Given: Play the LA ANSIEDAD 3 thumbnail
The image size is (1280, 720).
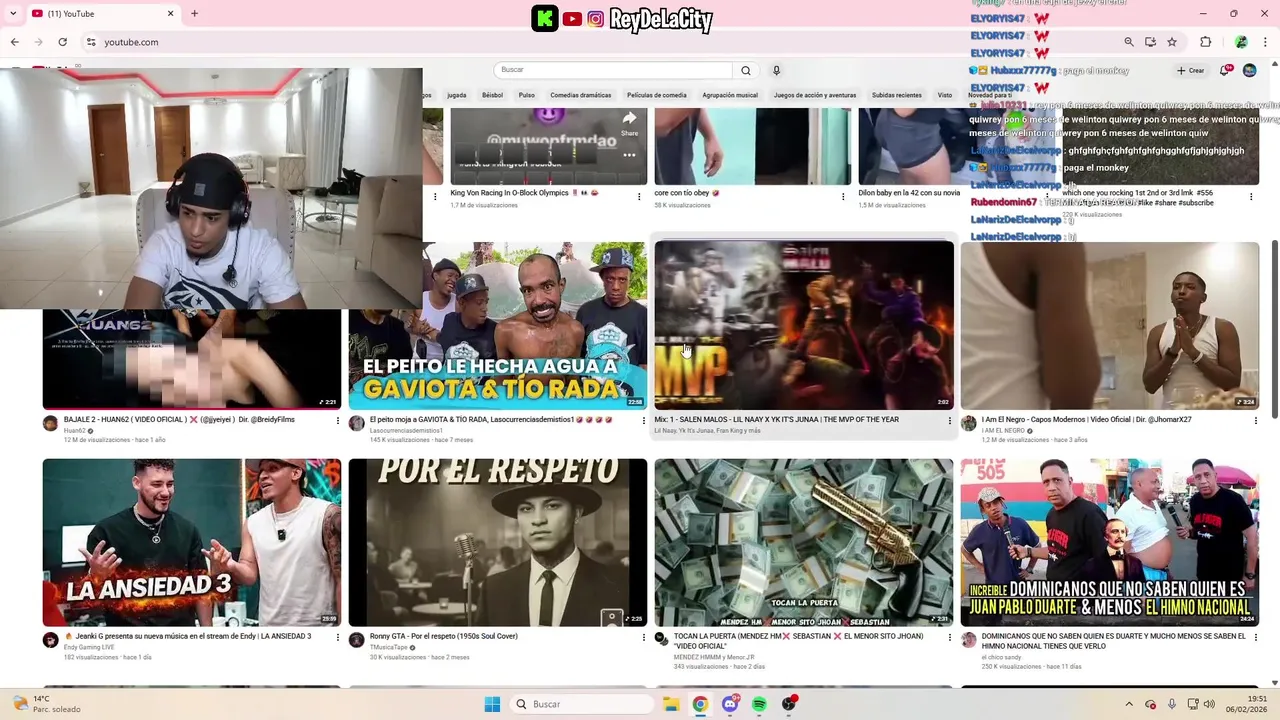Looking at the screenshot, I should click(192, 542).
